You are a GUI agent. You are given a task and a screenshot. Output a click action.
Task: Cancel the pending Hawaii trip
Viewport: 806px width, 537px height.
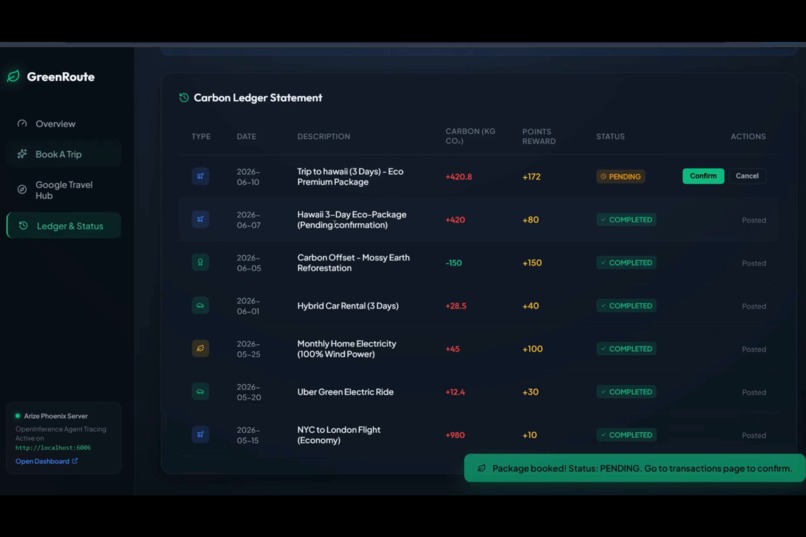point(747,176)
